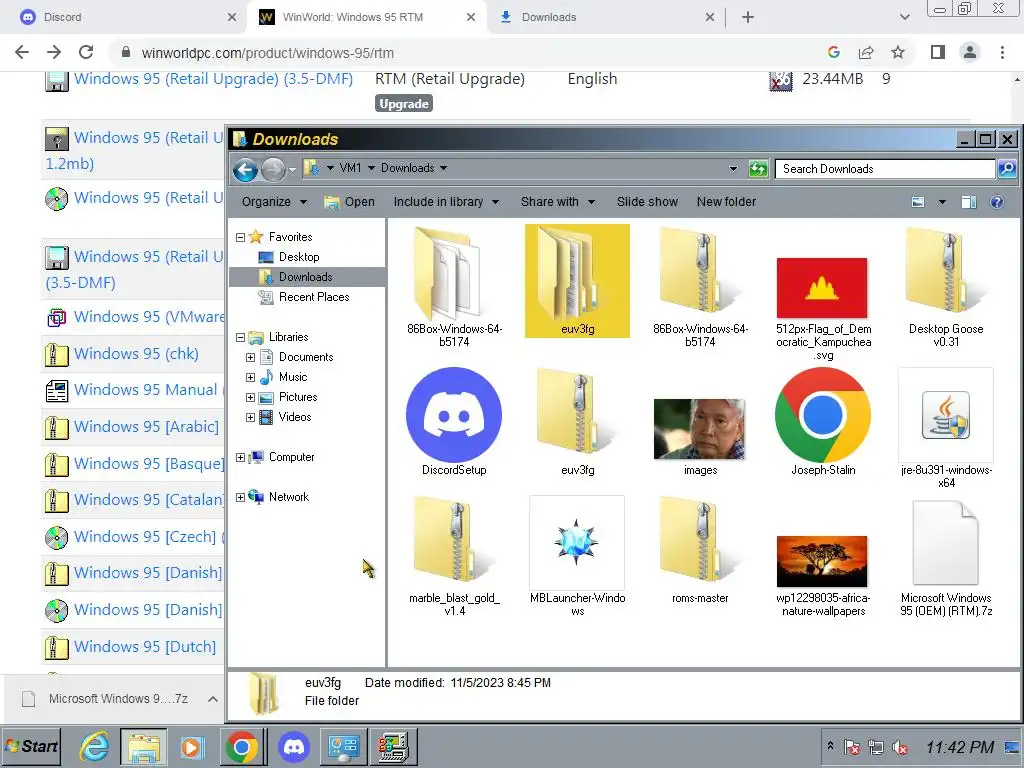Open the Organize dropdown menu
The image size is (1024, 768).
pyautogui.click(x=274, y=202)
